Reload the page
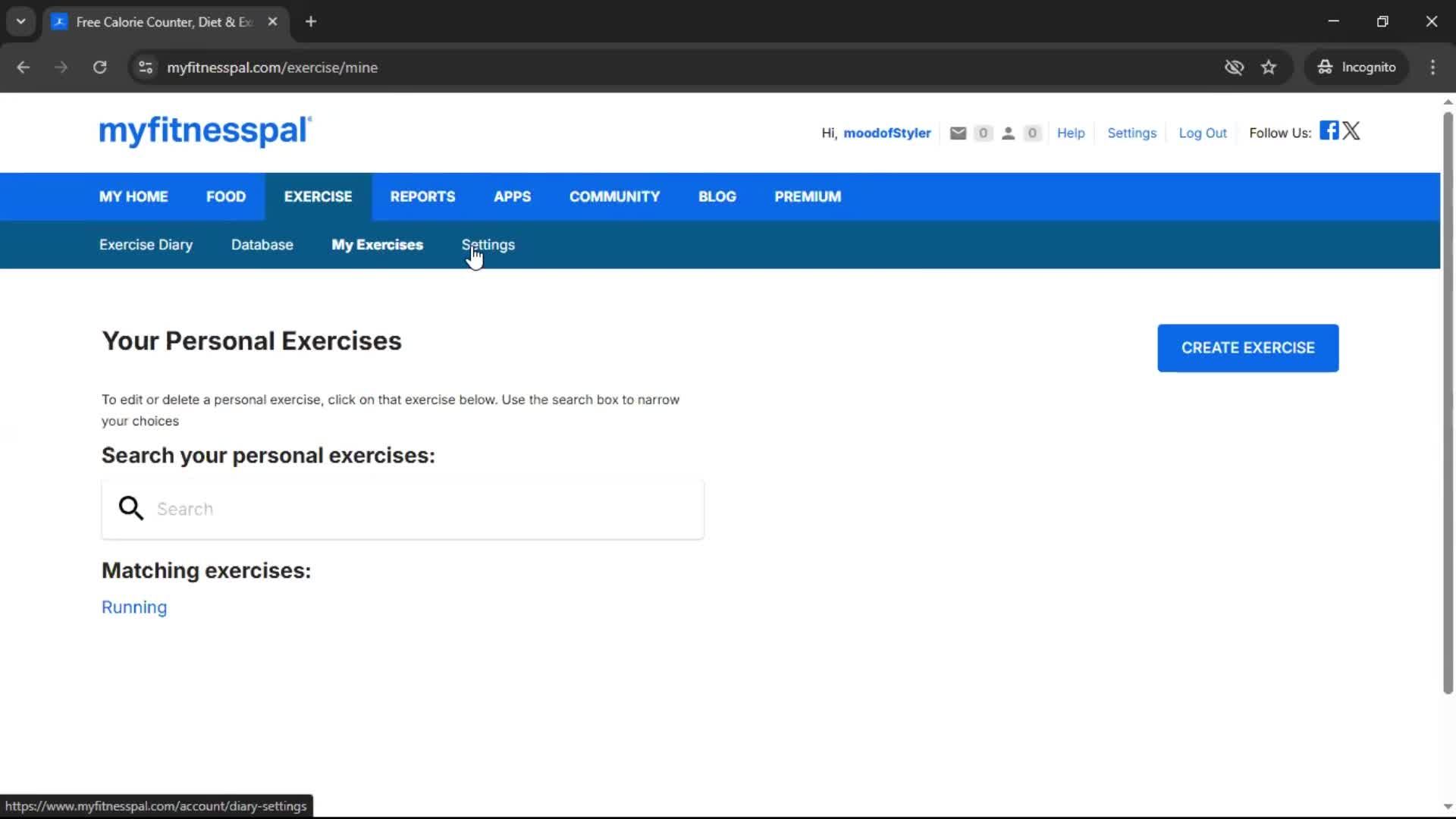The image size is (1456, 819). pos(99,67)
